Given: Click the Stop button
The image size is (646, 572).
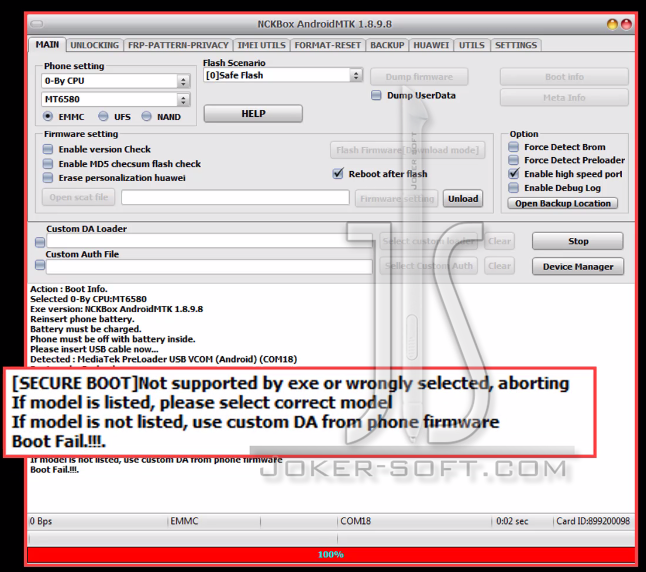Looking at the screenshot, I should click(x=578, y=241).
